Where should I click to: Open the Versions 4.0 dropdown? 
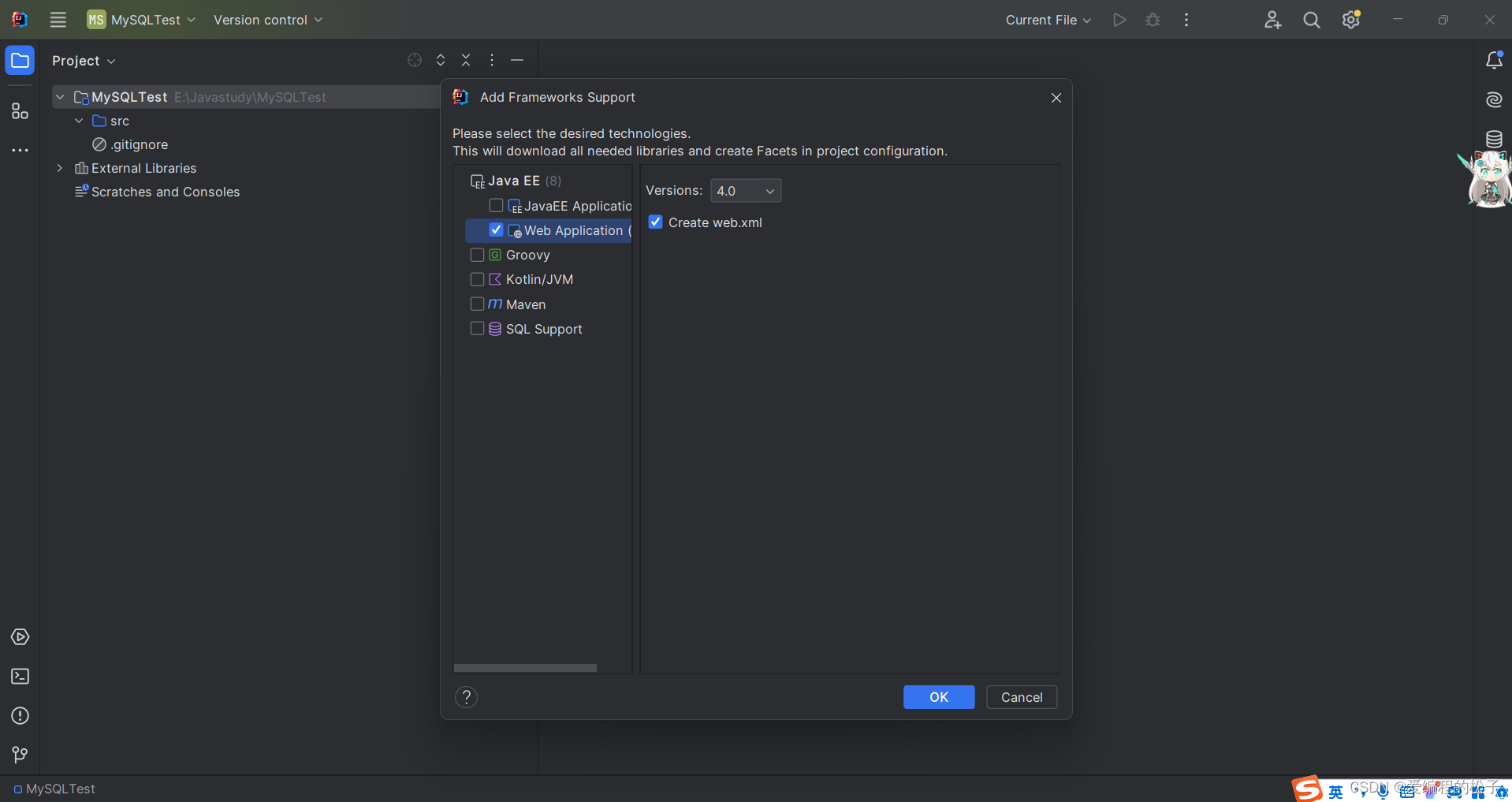tap(746, 191)
